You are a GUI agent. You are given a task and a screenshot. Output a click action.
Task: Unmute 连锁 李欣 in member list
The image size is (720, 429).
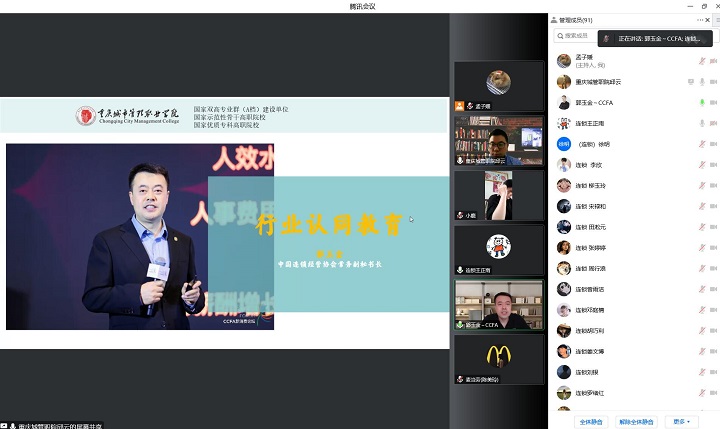click(702, 165)
